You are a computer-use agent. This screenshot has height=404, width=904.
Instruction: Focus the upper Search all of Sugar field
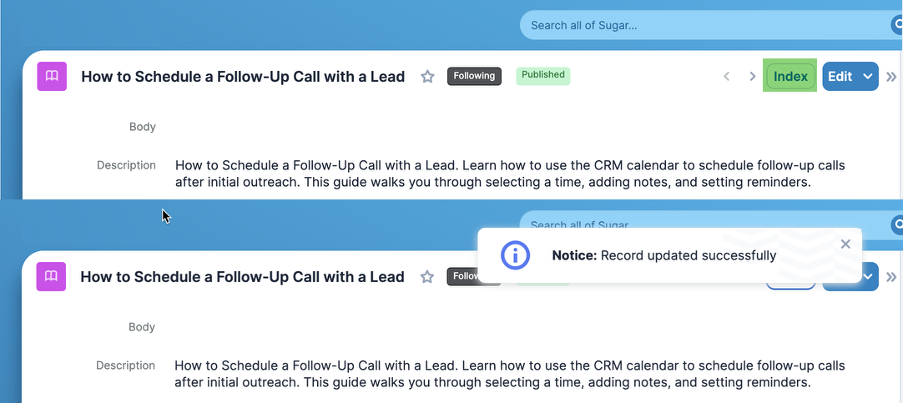point(700,25)
